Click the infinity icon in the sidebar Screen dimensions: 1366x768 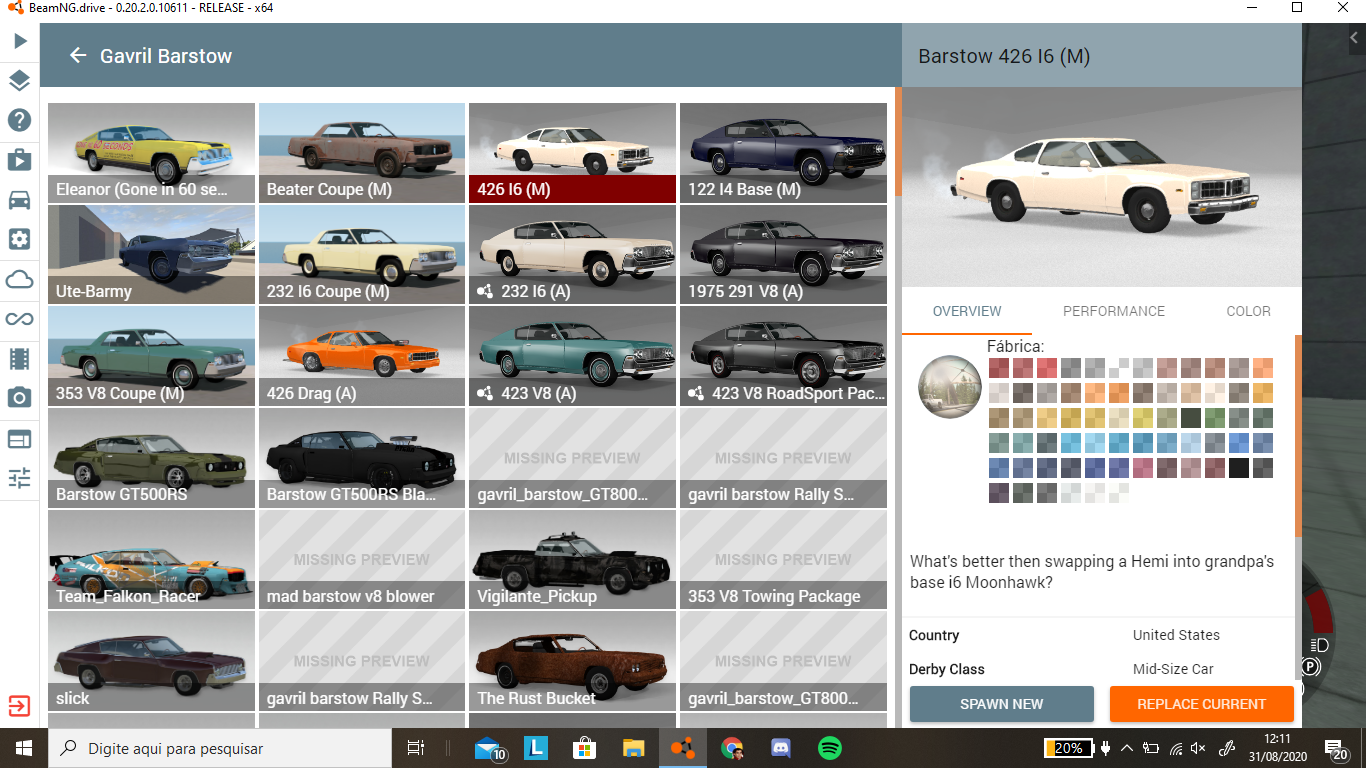click(19, 319)
